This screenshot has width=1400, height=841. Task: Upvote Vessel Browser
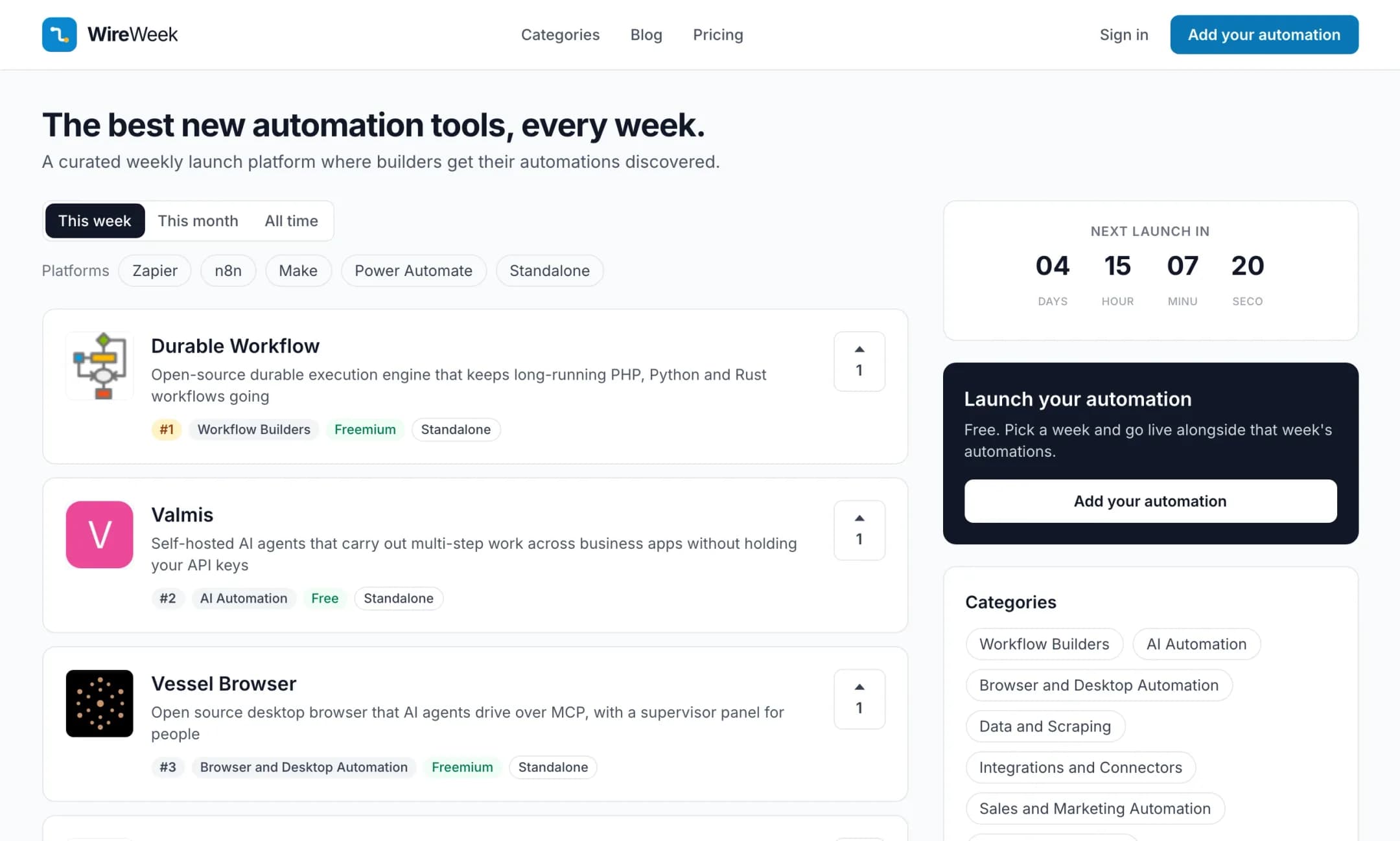tap(859, 699)
